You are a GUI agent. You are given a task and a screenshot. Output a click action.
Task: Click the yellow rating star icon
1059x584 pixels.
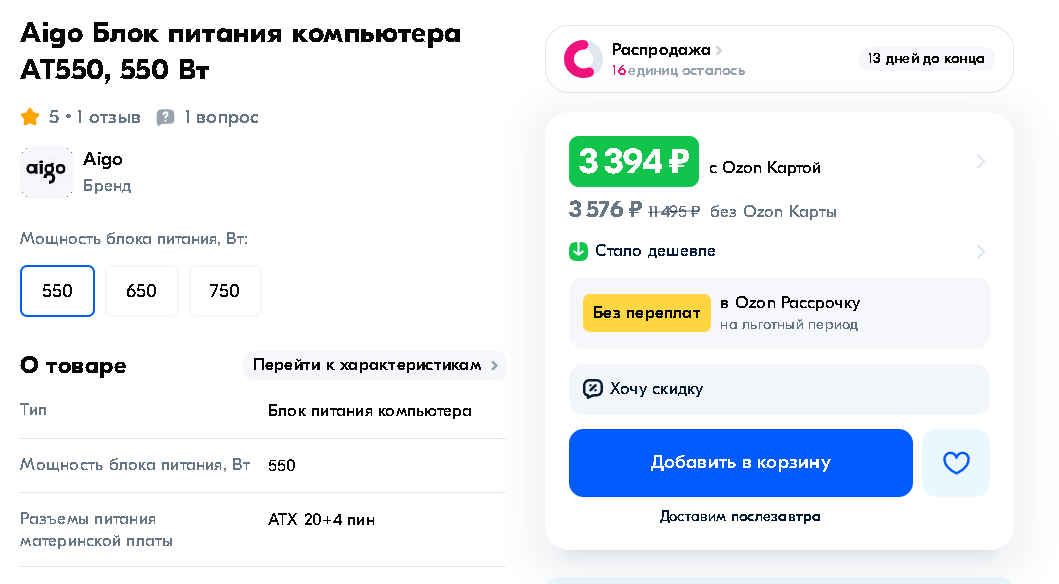click(30, 117)
